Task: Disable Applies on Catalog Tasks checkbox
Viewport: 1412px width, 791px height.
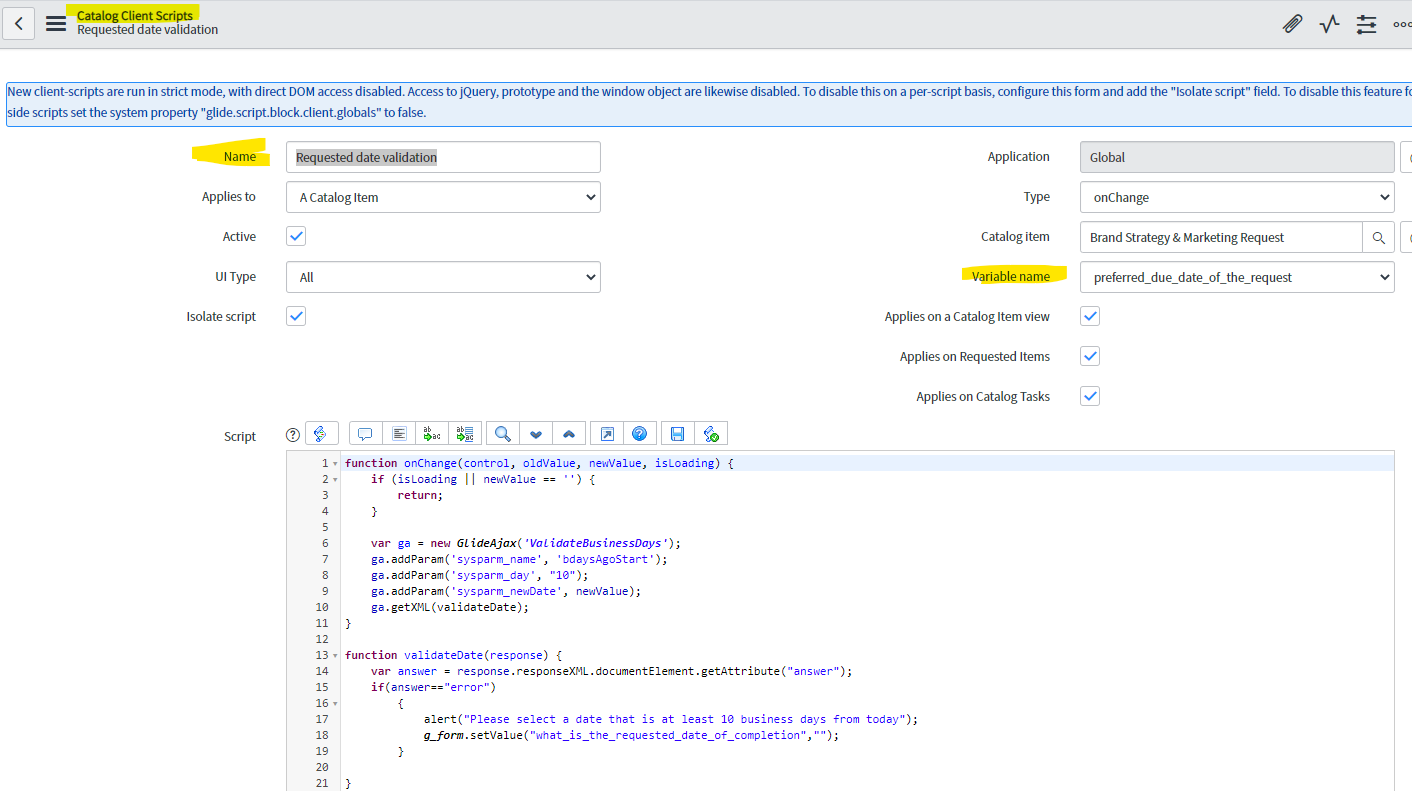Action: coord(1090,396)
